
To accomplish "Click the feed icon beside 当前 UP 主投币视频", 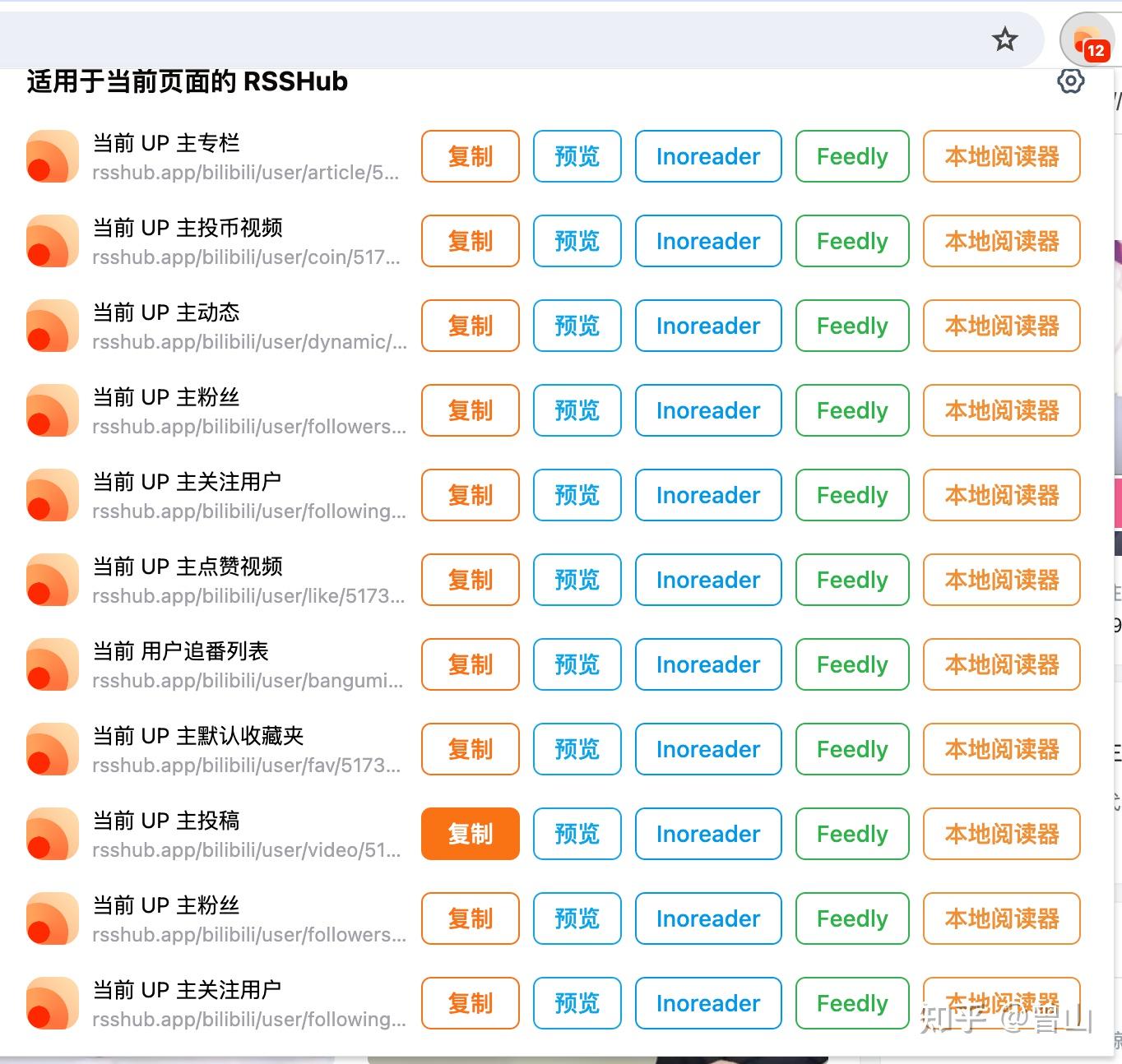I will coord(52,241).
